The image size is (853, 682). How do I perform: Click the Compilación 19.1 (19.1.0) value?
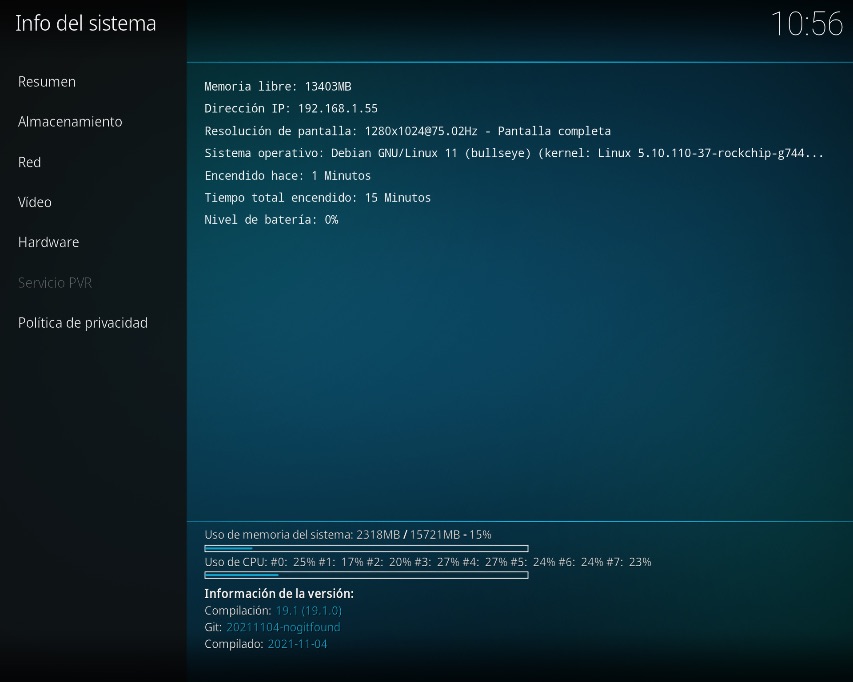point(308,610)
